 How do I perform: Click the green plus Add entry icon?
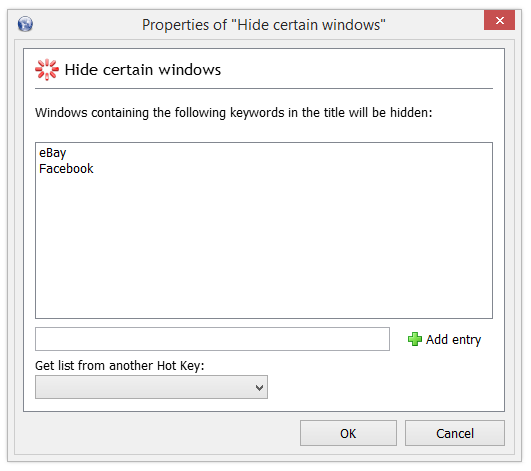pyautogui.click(x=415, y=339)
